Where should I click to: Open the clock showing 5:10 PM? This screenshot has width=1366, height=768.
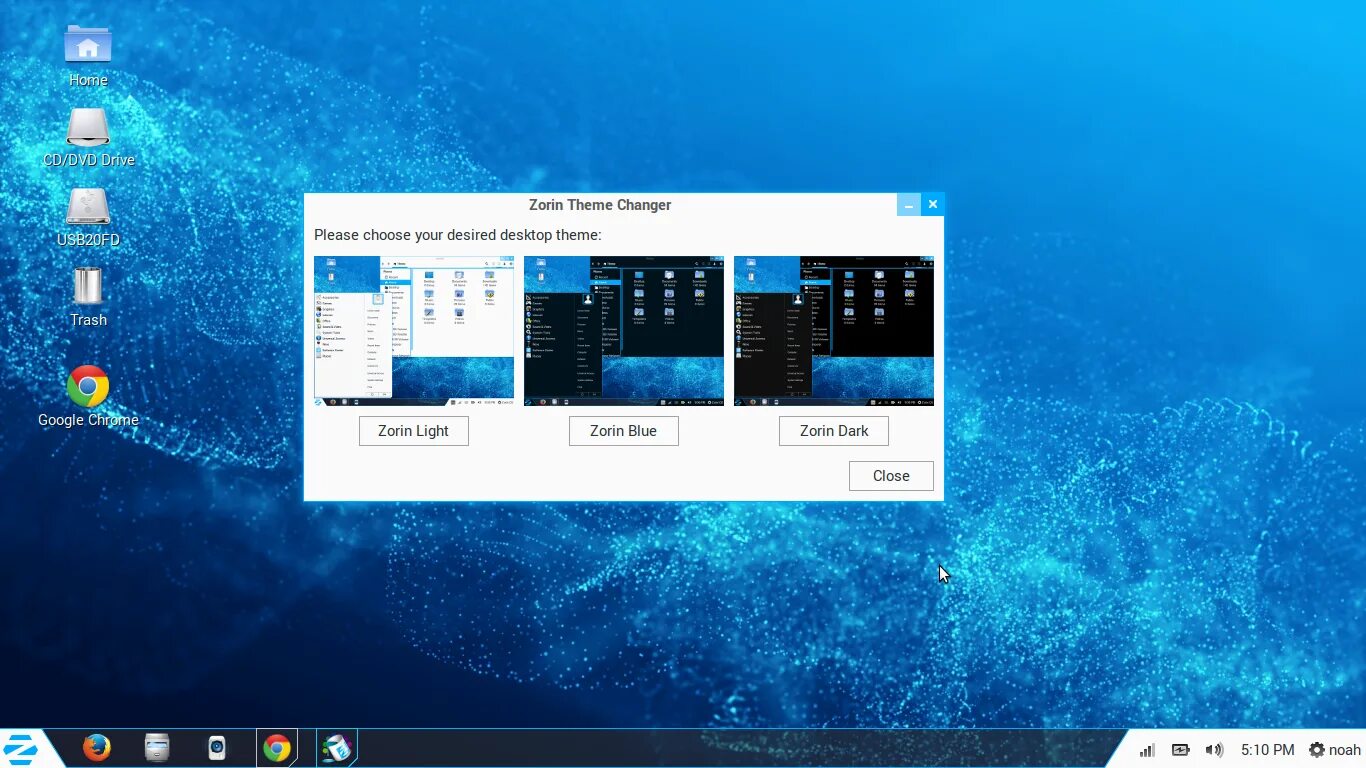[x=1267, y=750]
